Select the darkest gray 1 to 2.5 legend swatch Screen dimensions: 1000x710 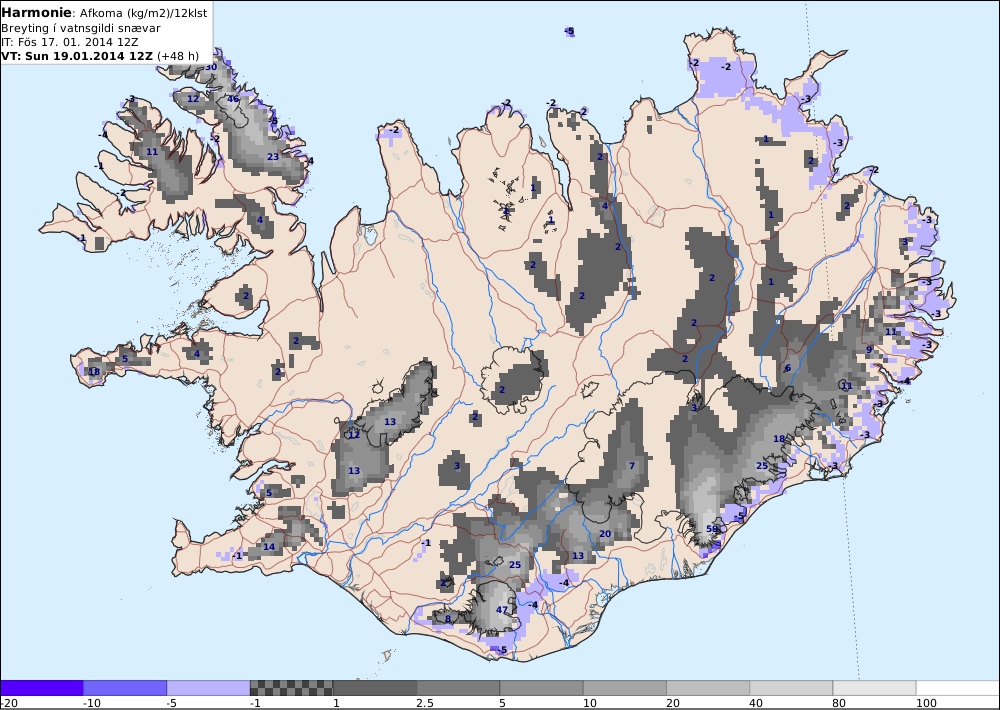coord(375,688)
